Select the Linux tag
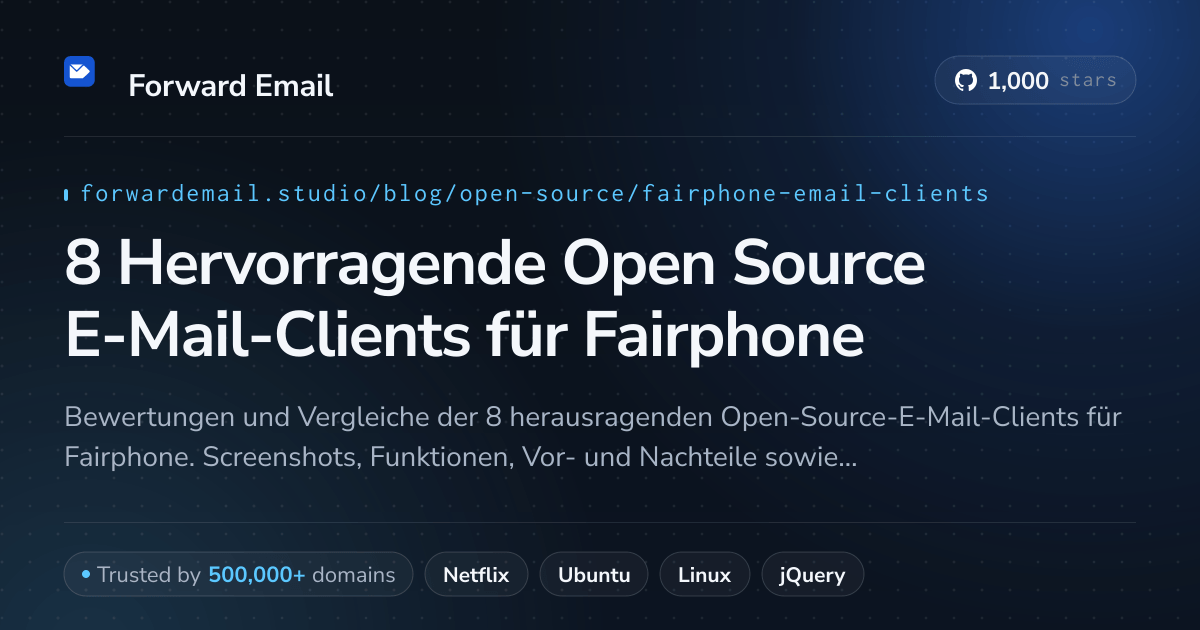Viewport: 1200px width, 630px height. 704,575
